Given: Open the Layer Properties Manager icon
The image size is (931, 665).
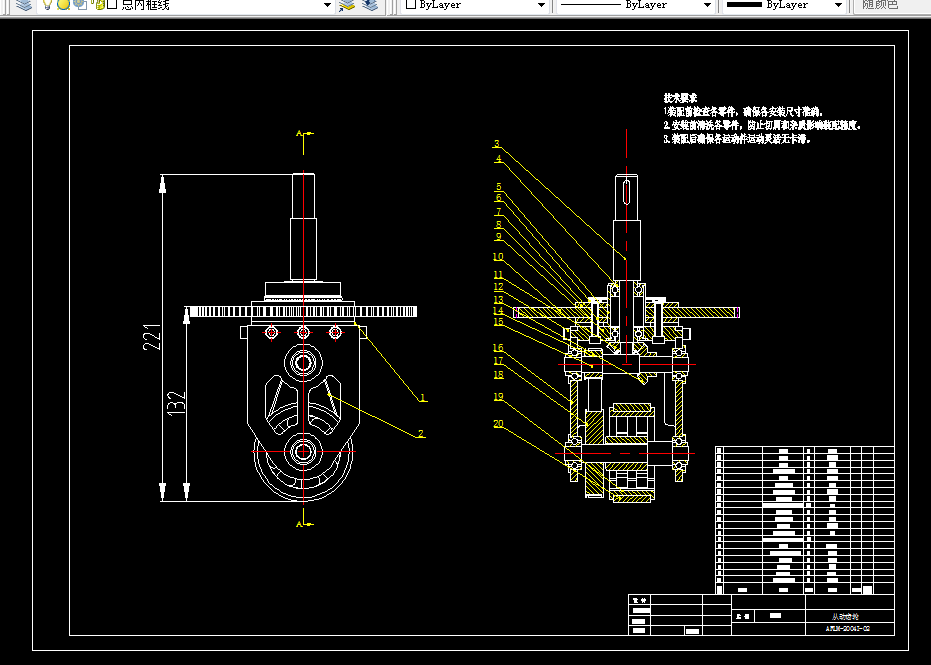Looking at the screenshot, I should tap(24, 5).
